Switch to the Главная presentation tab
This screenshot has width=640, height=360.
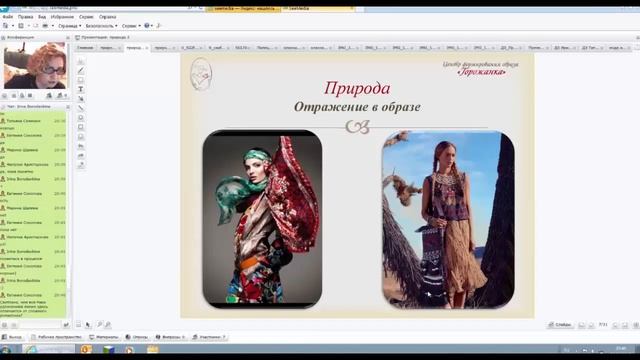85,48
